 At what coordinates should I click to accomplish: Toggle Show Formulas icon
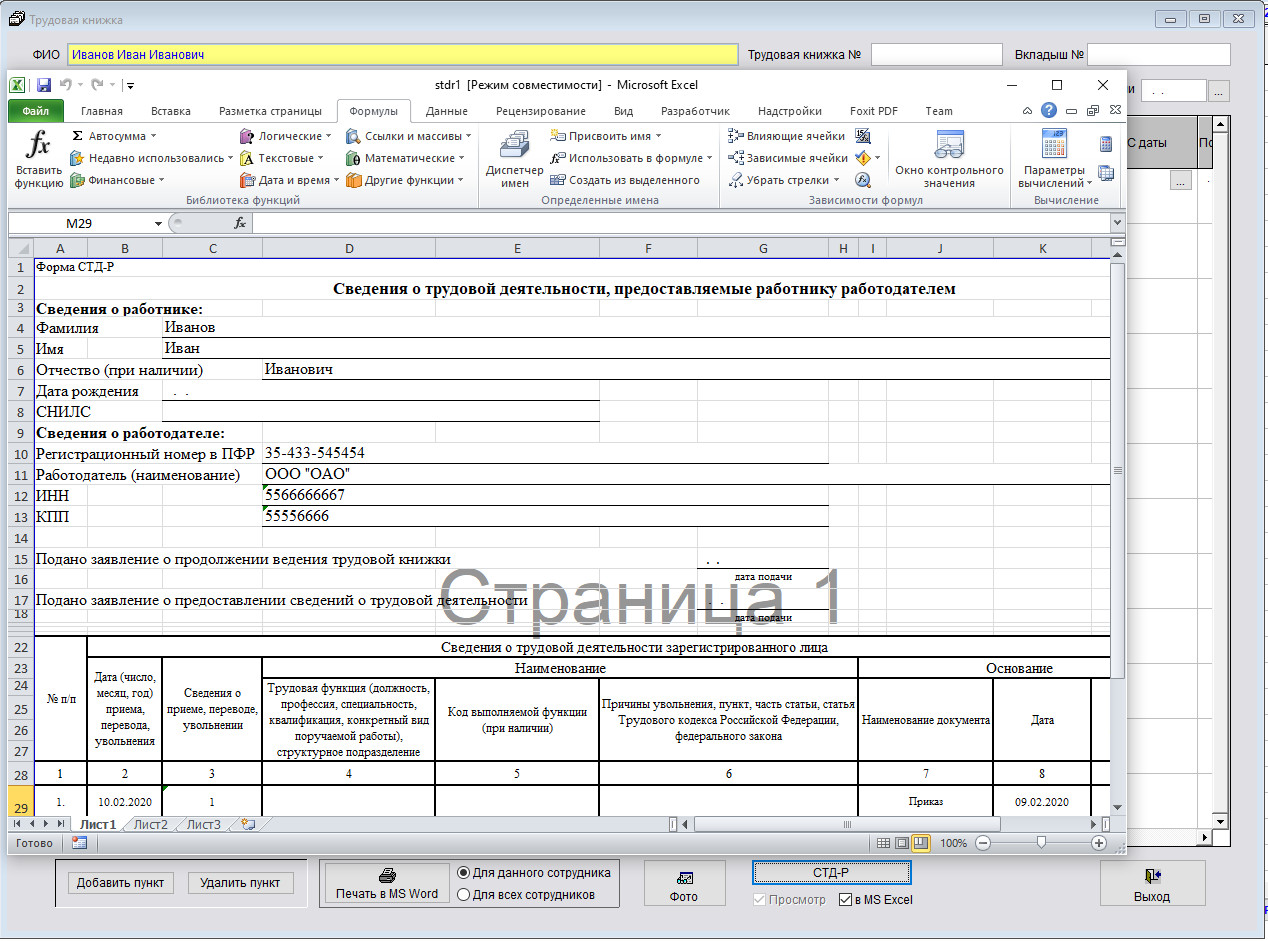click(x=863, y=136)
